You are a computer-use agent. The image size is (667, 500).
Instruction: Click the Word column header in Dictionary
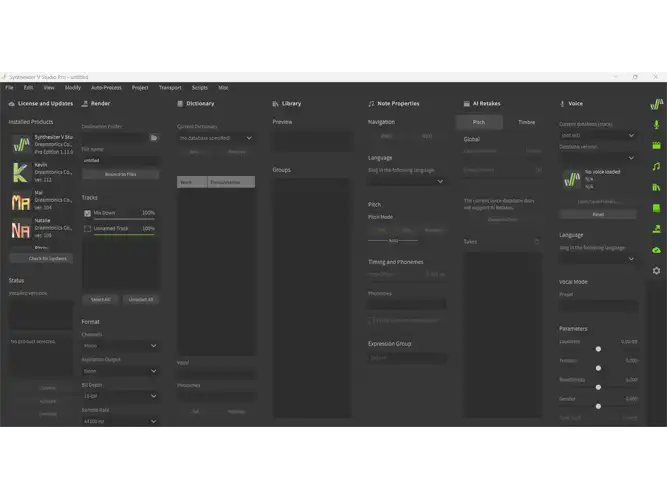192,182
